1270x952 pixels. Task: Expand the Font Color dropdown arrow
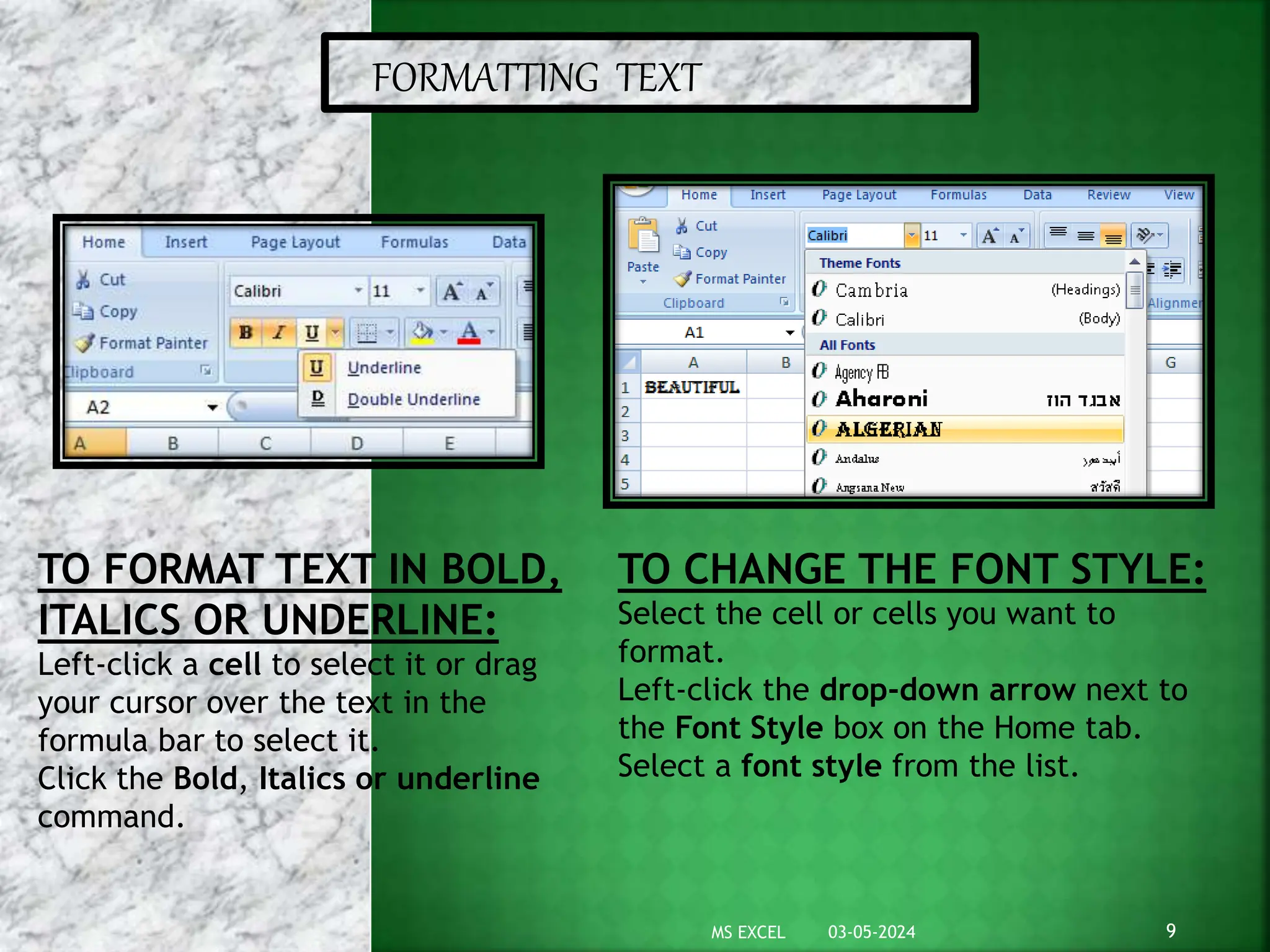(491, 333)
